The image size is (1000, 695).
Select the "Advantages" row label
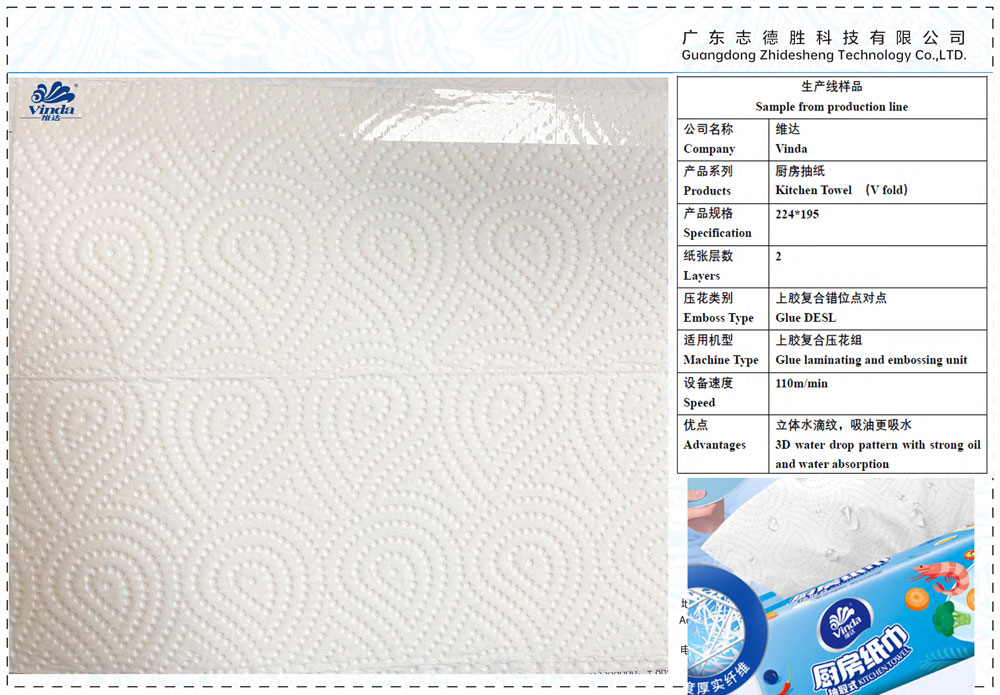coord(714,444)
